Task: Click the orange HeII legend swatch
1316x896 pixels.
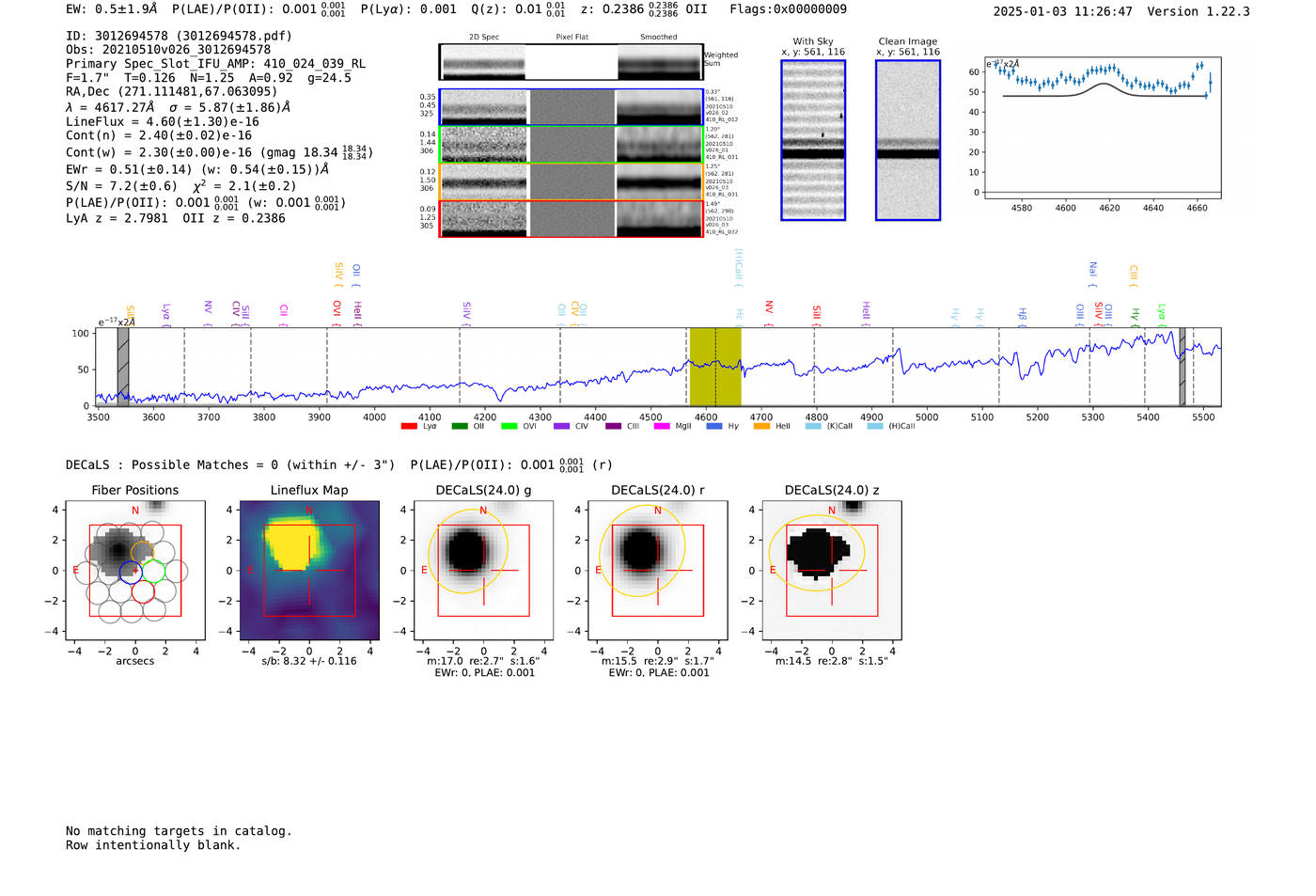Action: 761,426
